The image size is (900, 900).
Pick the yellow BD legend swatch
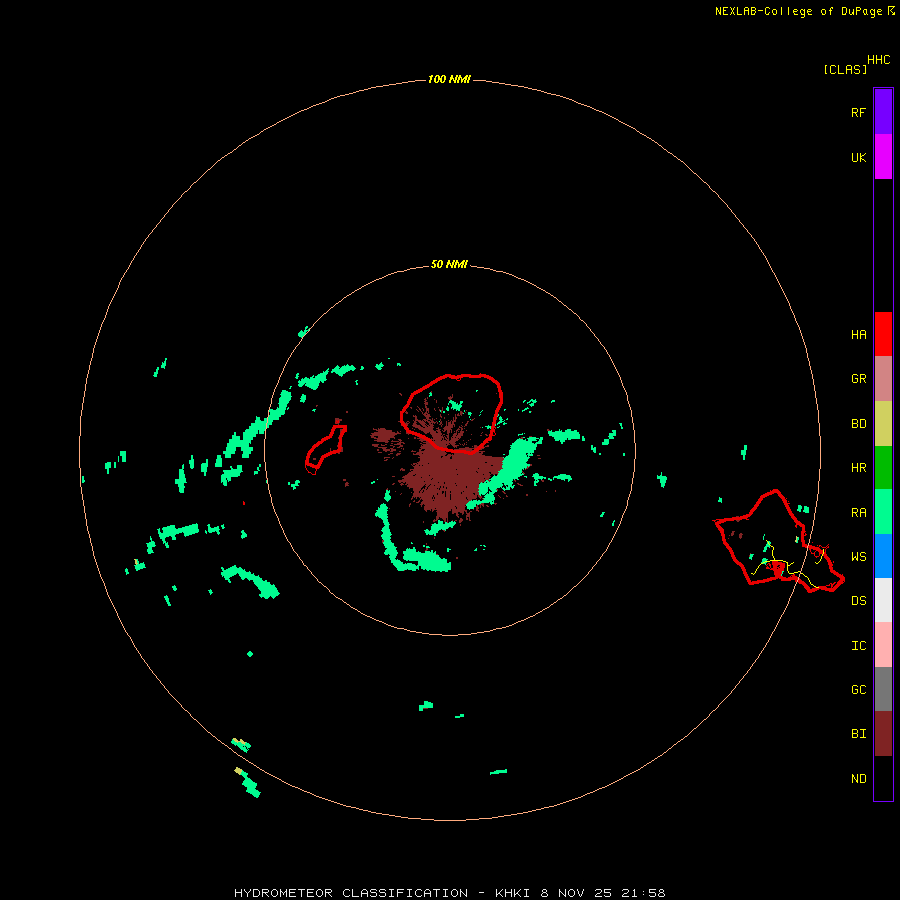[883, 424]
